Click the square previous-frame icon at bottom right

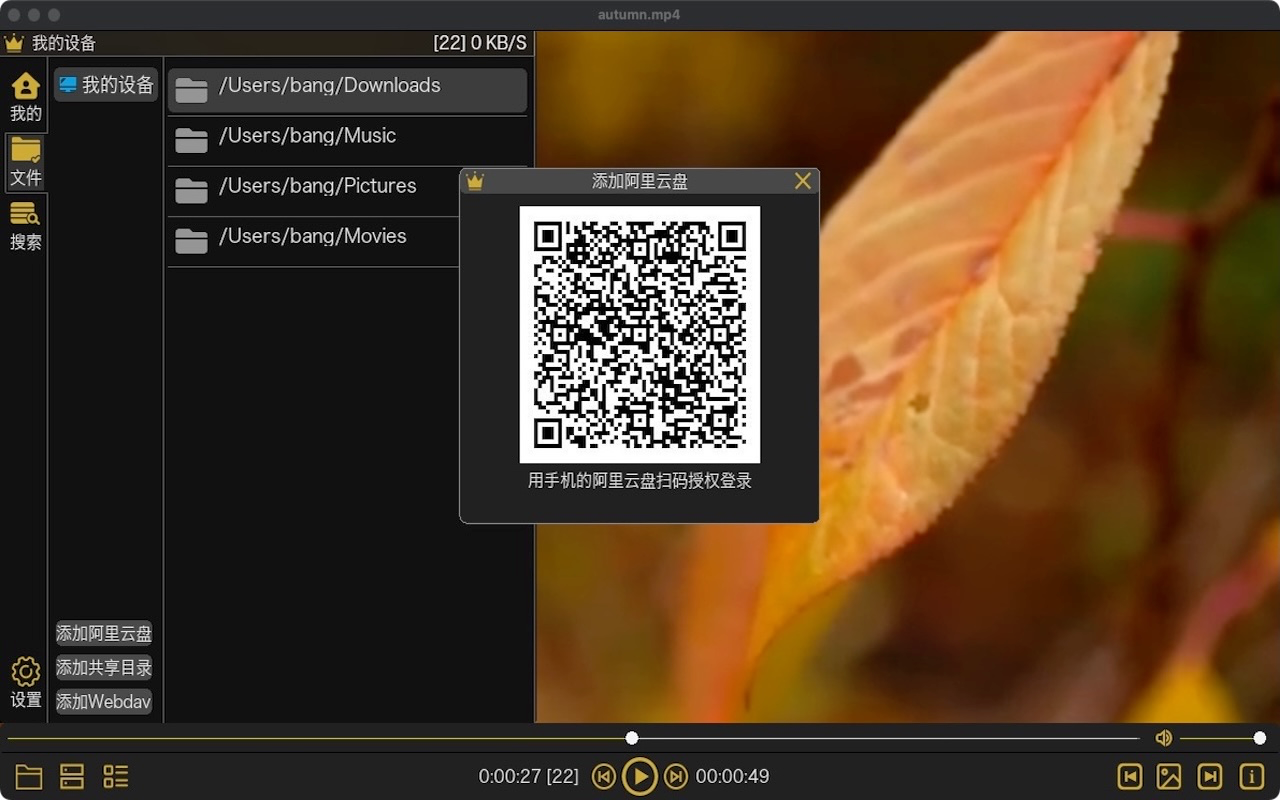pyautogui.click(x=1129, y=777)
